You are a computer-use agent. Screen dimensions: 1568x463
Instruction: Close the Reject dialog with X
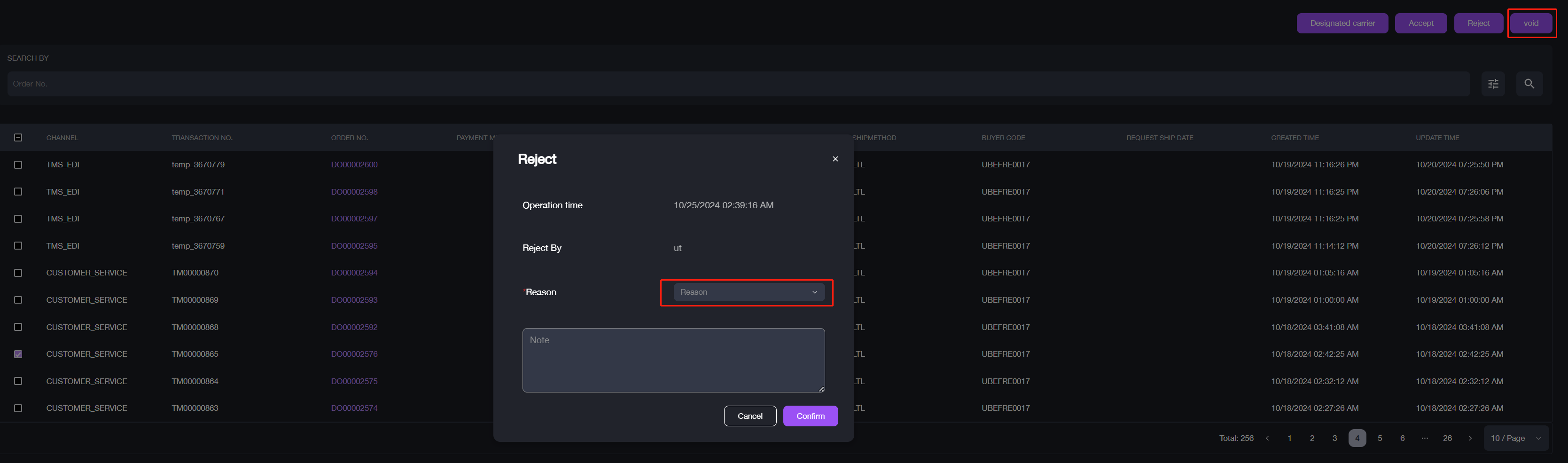pyautogui.click(x=835, y=159)
